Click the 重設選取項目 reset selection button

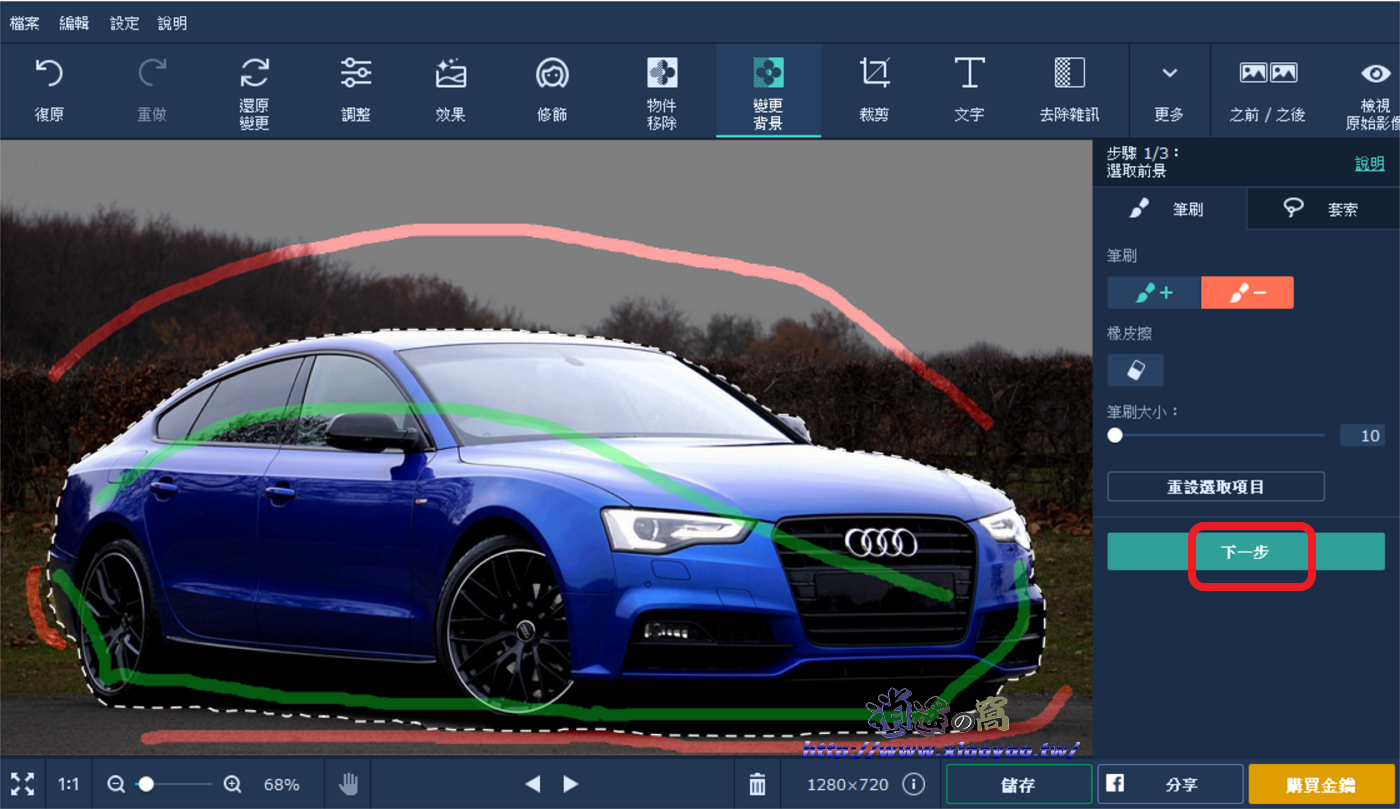[x=1216, y=487]
